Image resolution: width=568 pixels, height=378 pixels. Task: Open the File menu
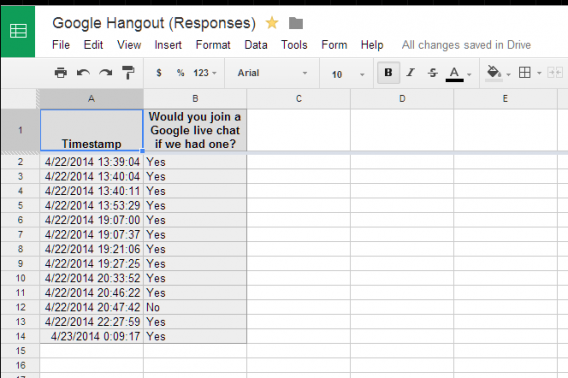[x=61, y=45]
